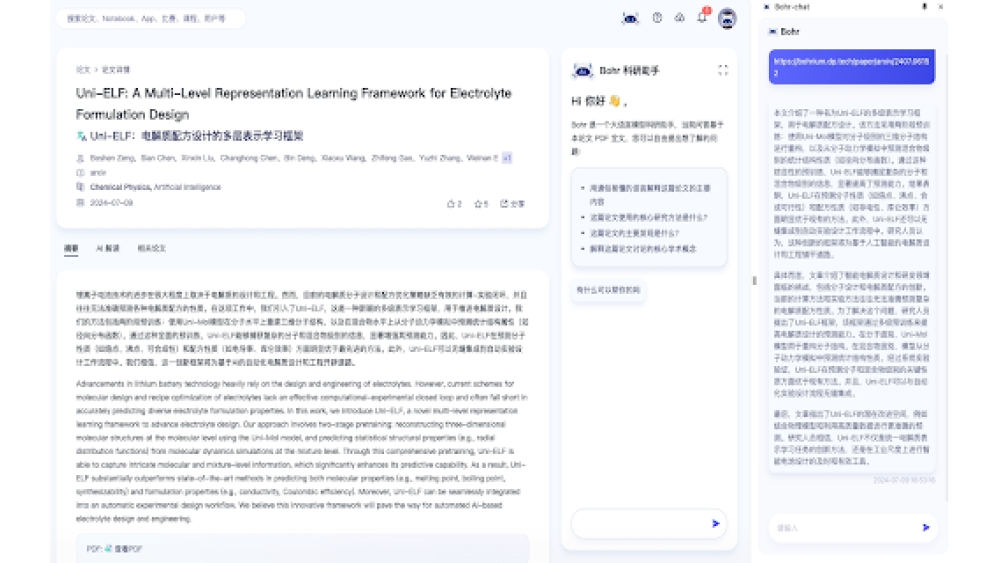1000x563 pixels.
Task: Close the Bohr-chat side panel
Action: (x=941, y=6)
